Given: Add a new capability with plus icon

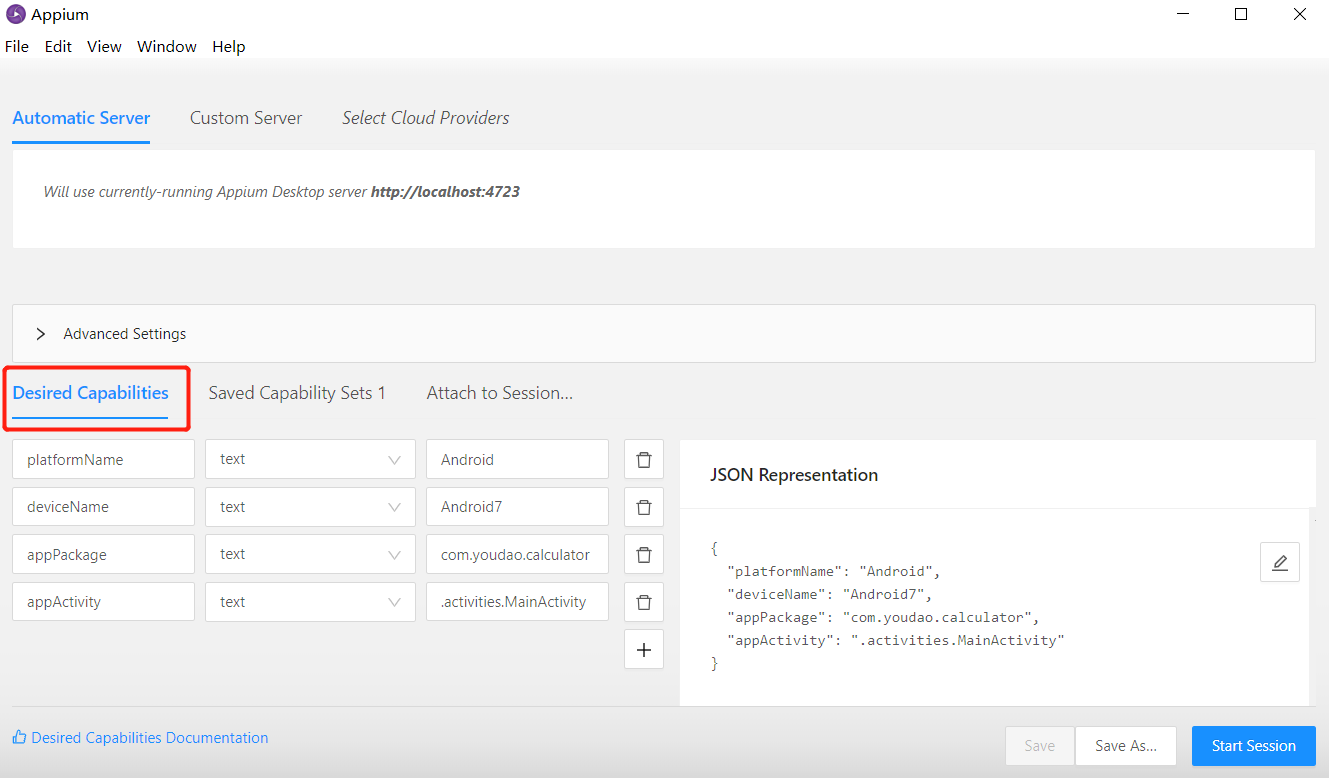Looking at the screenshot, I should (x=644, y=650).
